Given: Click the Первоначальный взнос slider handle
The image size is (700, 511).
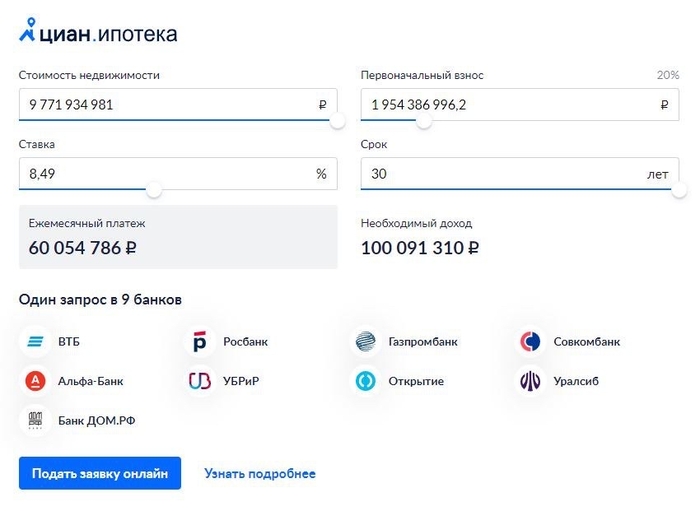Looking at the screenshot, I should (424, 120).
